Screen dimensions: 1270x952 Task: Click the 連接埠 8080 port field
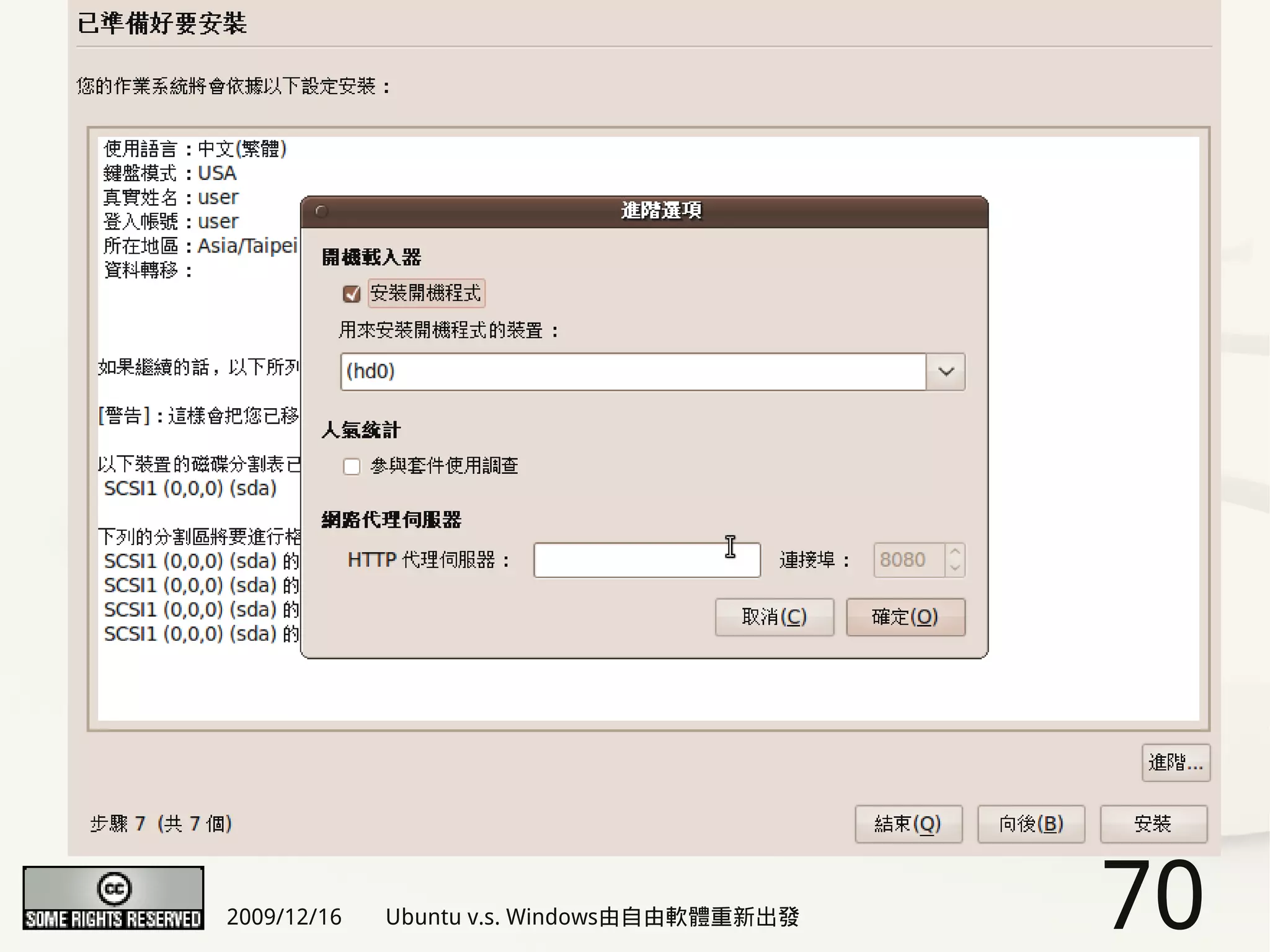[x=909, y=560]
